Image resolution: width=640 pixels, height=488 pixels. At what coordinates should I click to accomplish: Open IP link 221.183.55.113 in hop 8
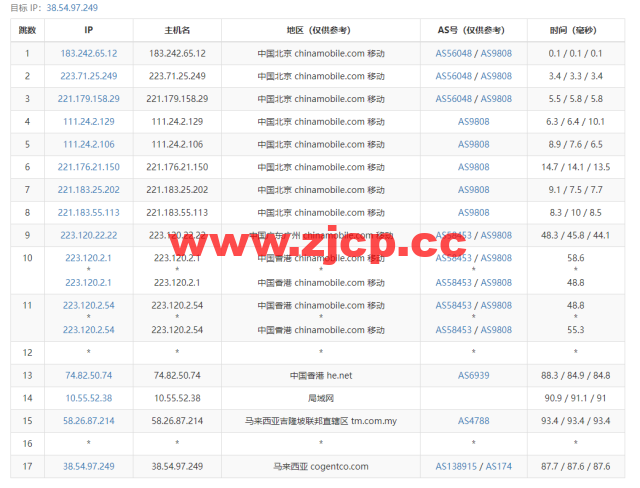[89, 213]
